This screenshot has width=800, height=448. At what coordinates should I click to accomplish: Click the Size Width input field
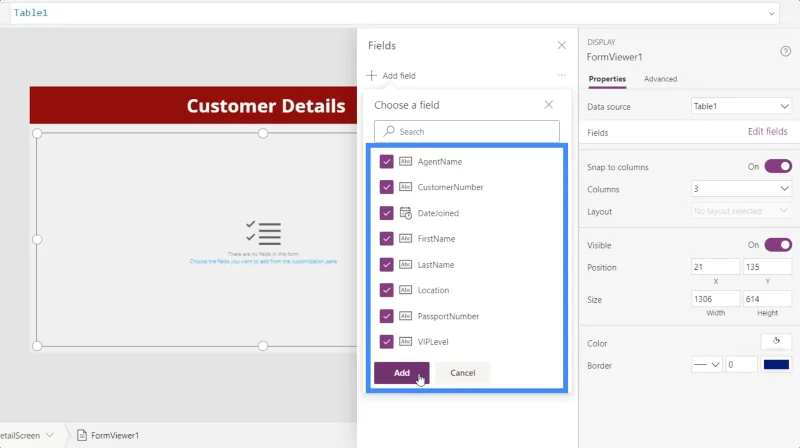[x=715, y=299]
